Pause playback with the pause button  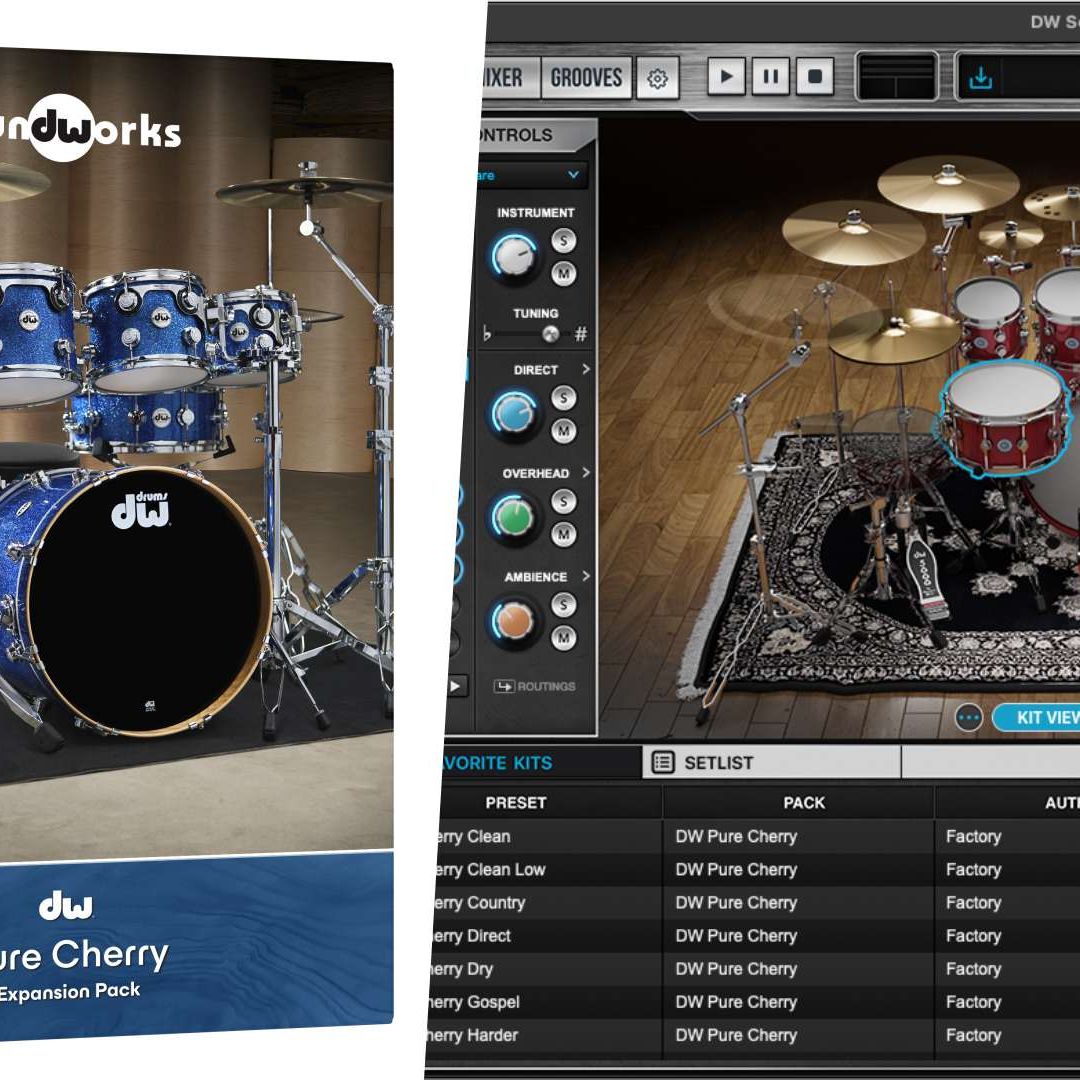point(771,76)
